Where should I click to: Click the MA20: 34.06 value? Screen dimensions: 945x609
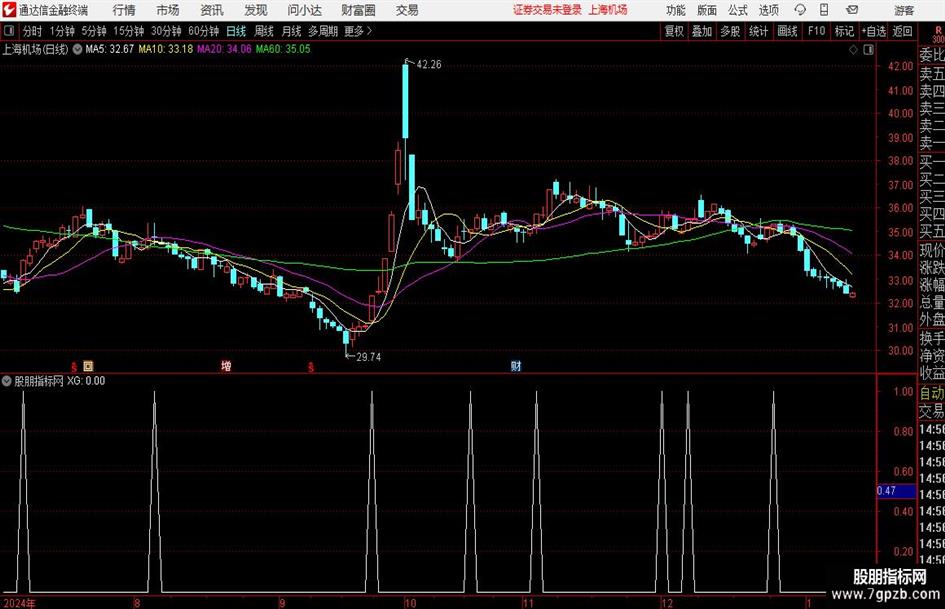pyautogui.click(x=224, y=49)
